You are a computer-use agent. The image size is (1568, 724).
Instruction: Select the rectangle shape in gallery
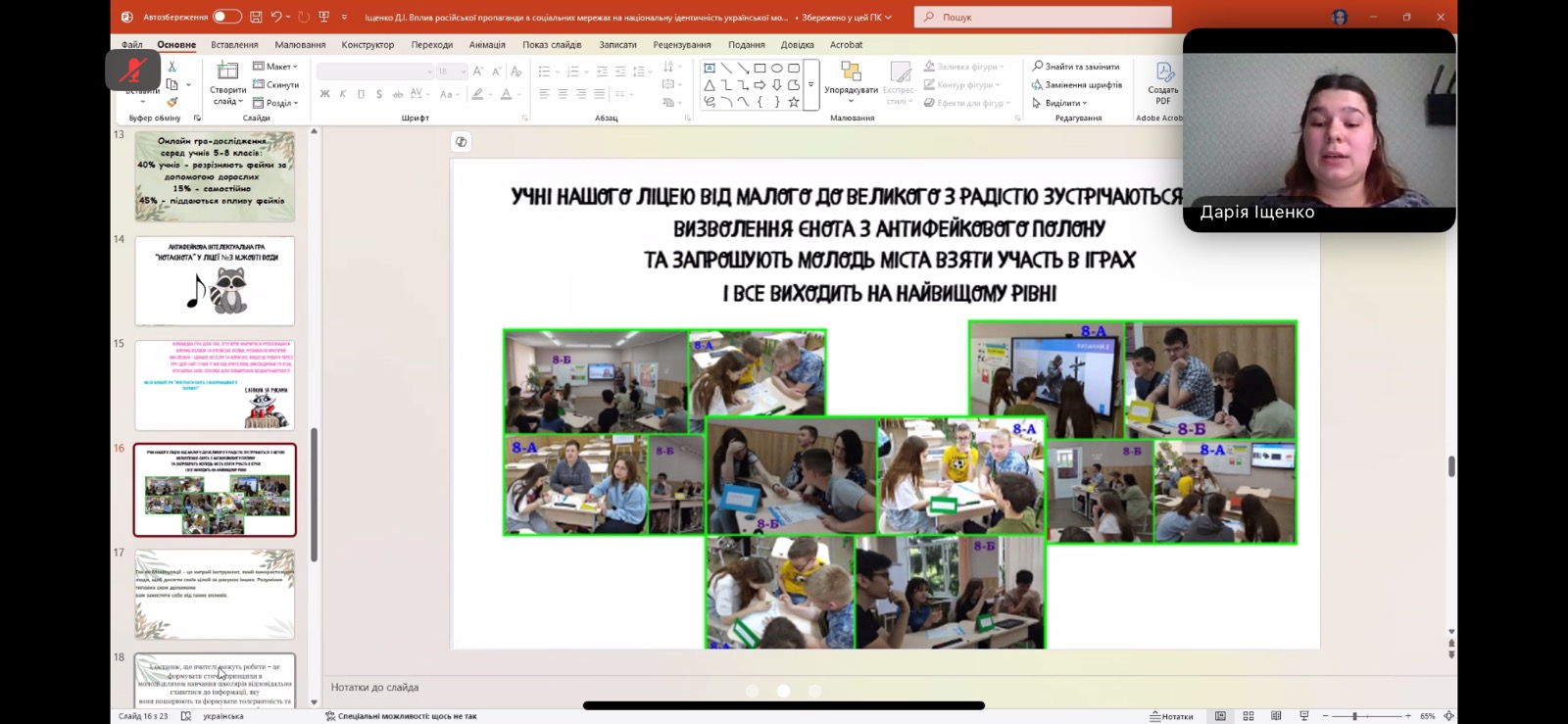[x=759, y=69]
